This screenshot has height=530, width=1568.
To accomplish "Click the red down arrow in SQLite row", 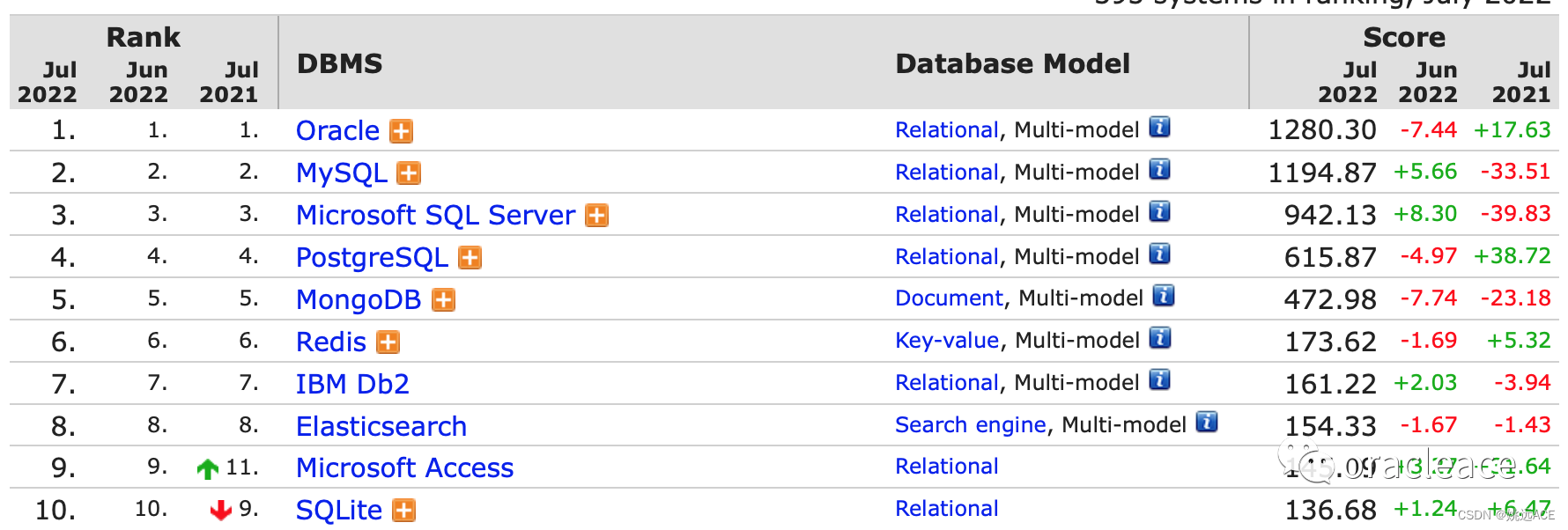I will (x=221, y=511).
